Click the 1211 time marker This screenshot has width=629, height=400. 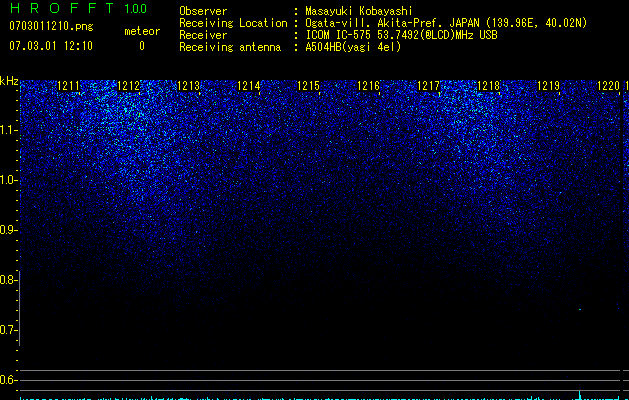69,86
